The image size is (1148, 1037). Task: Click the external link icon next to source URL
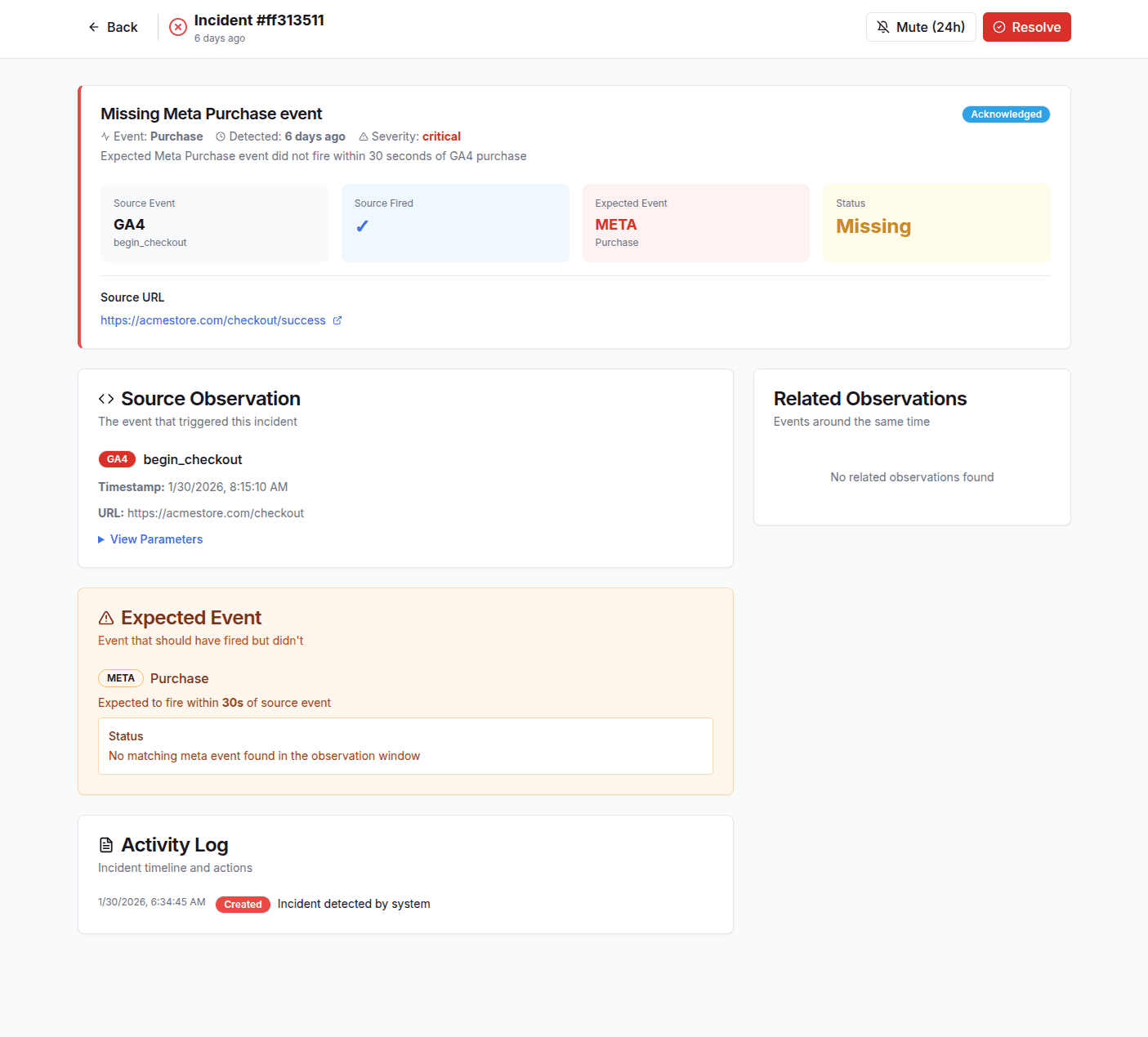(x=337, y=320)
